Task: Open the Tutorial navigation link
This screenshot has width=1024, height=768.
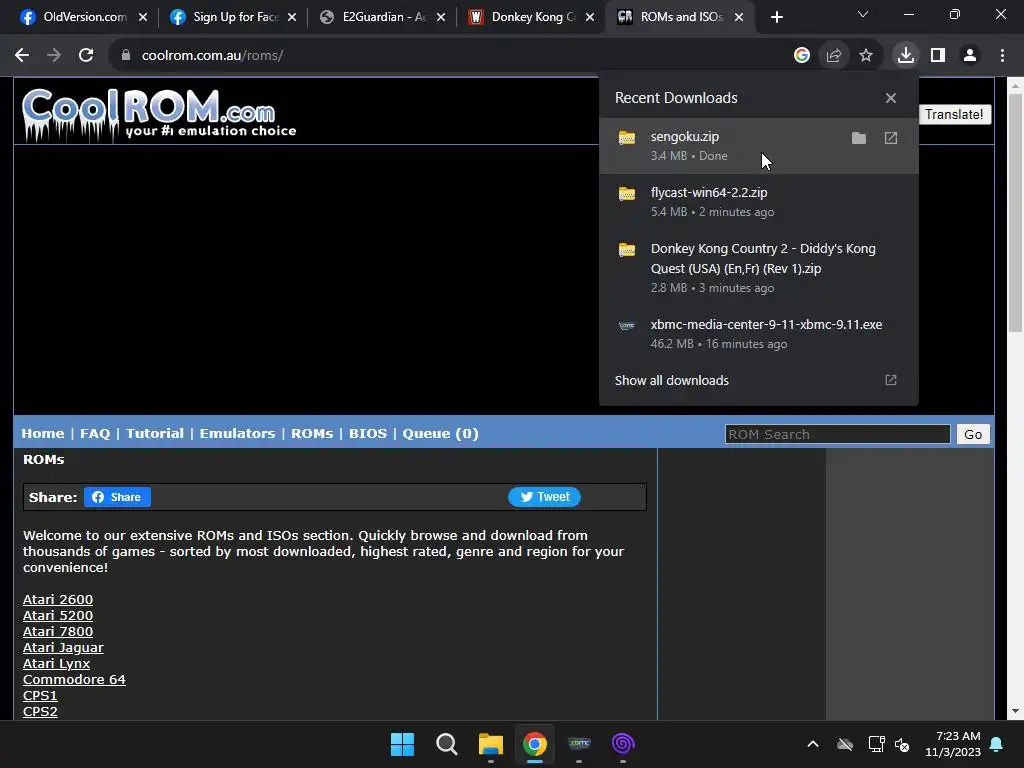Action: coord(155,434)
